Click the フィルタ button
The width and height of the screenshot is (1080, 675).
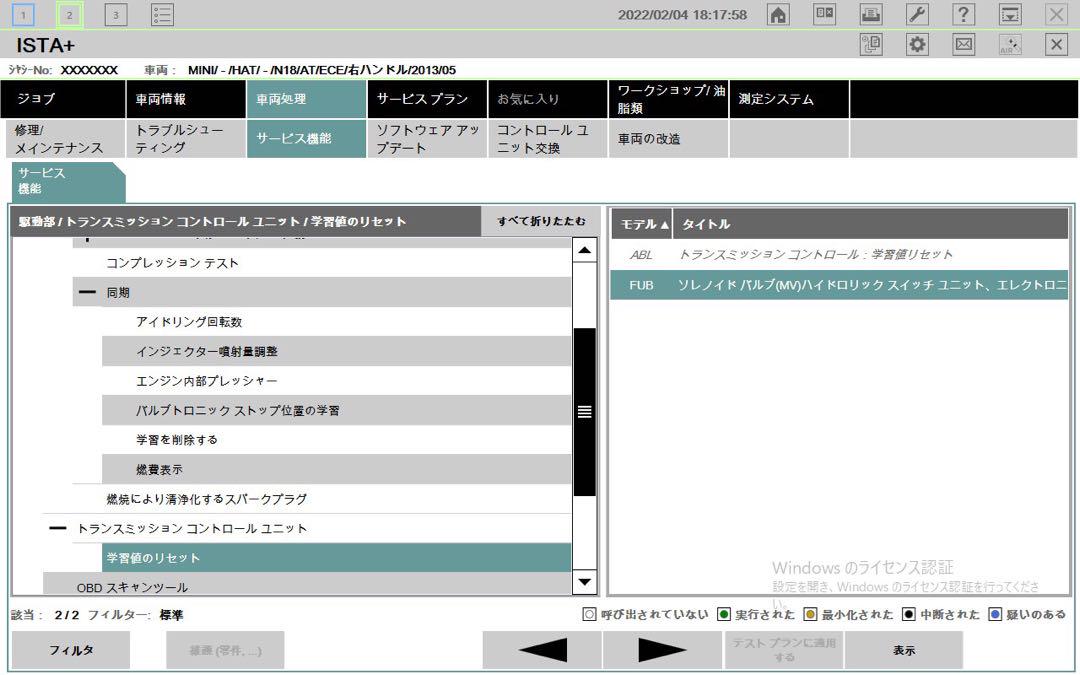coord(71,650)
